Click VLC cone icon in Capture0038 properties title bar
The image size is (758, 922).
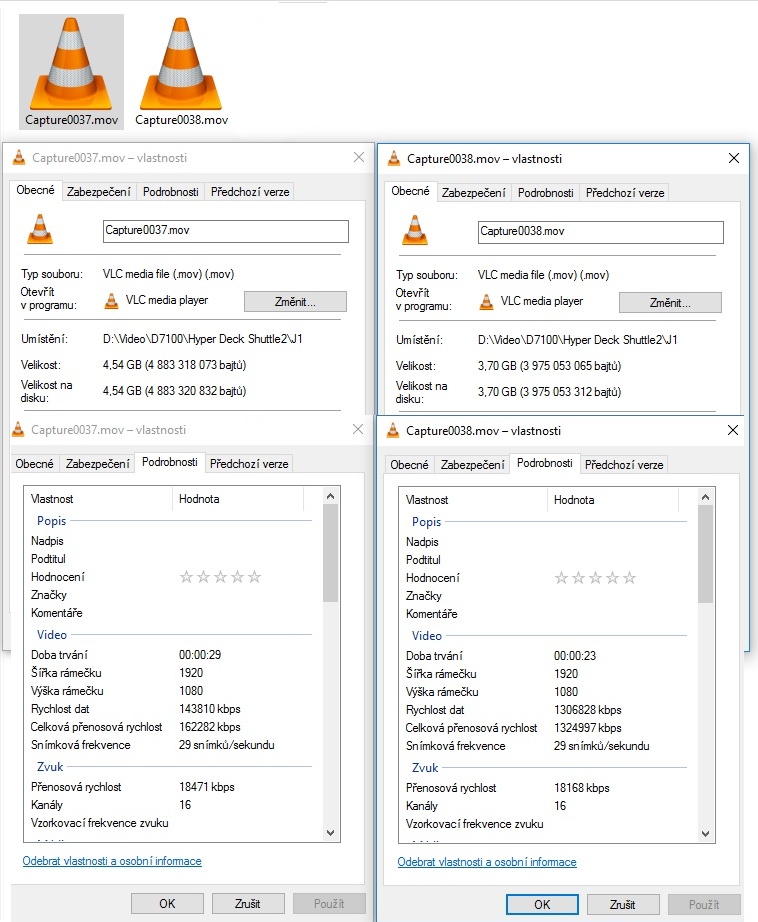pos(393,158)
